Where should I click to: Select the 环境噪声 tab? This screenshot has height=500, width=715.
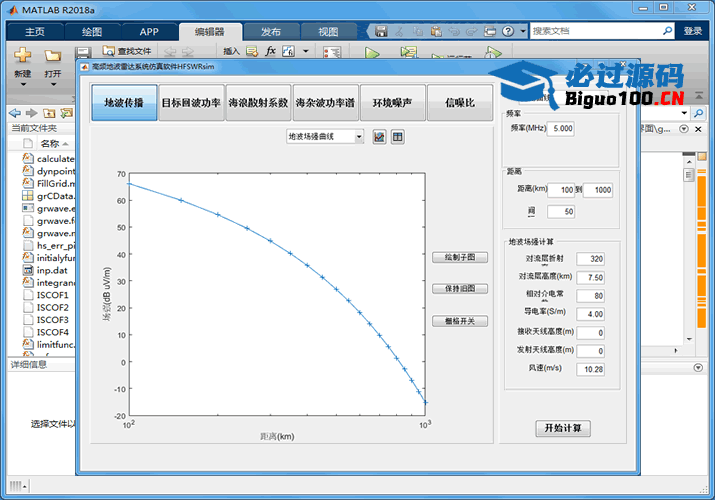click(393, 103)
